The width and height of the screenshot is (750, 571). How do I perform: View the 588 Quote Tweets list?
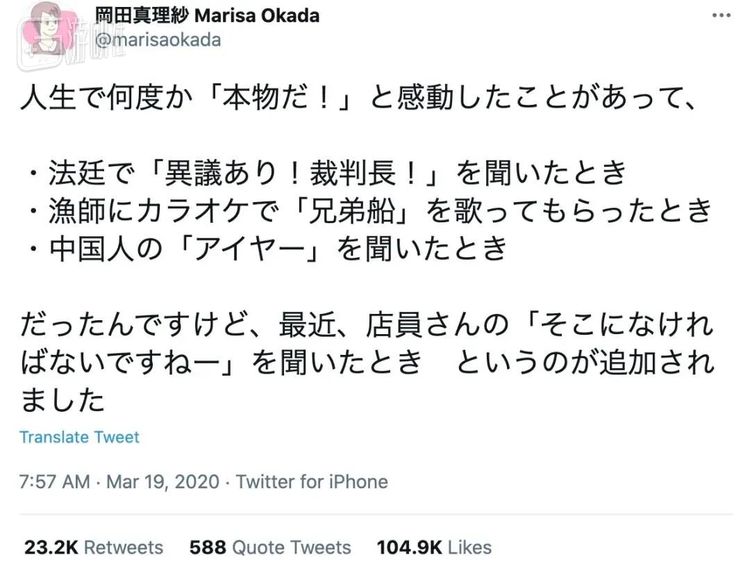pos(270,547)
